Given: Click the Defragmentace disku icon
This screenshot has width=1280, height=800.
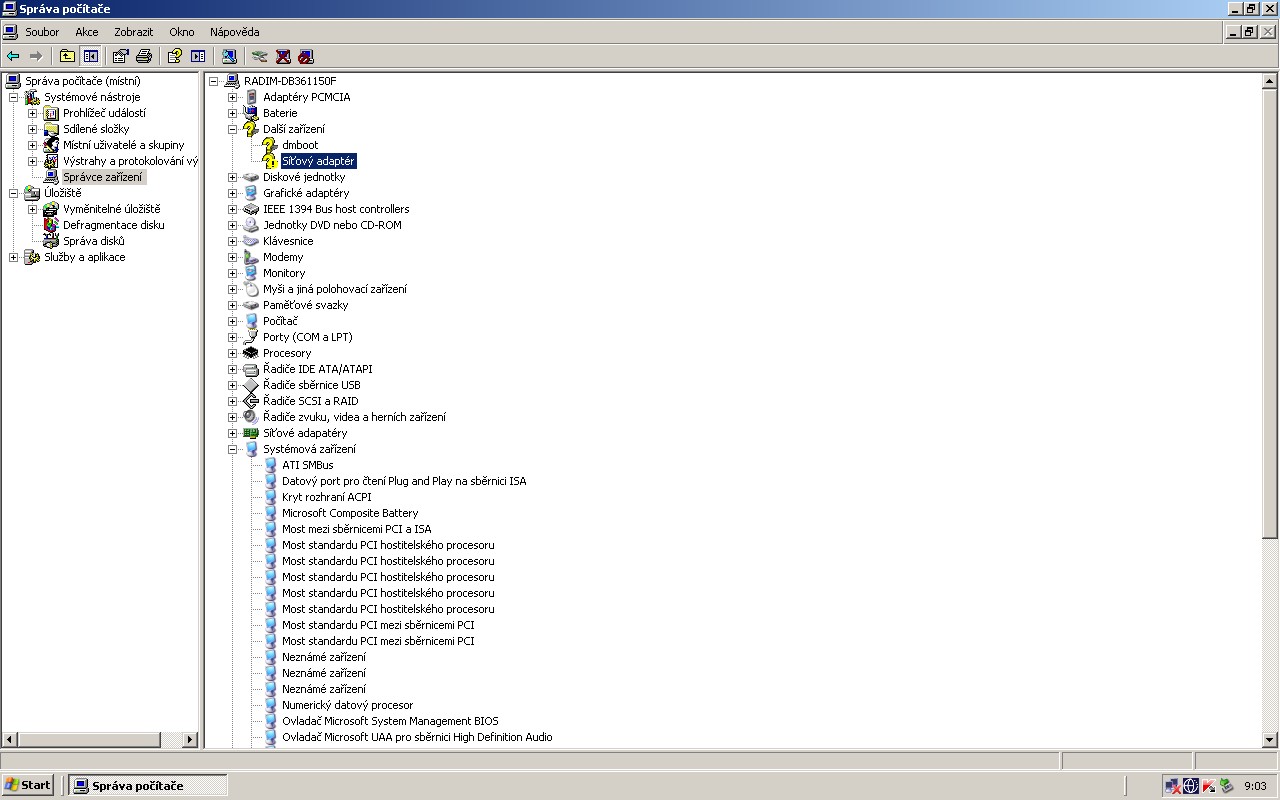Looking at the screenshot, I should point(51,225).
